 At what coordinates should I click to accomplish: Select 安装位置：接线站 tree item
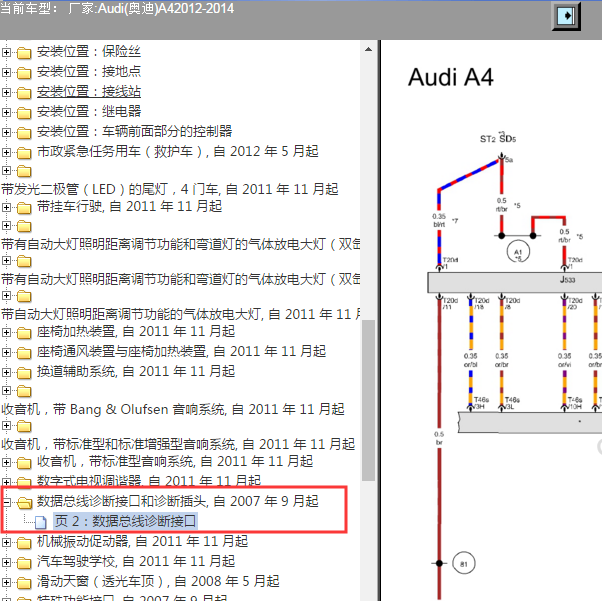(89, 91)
